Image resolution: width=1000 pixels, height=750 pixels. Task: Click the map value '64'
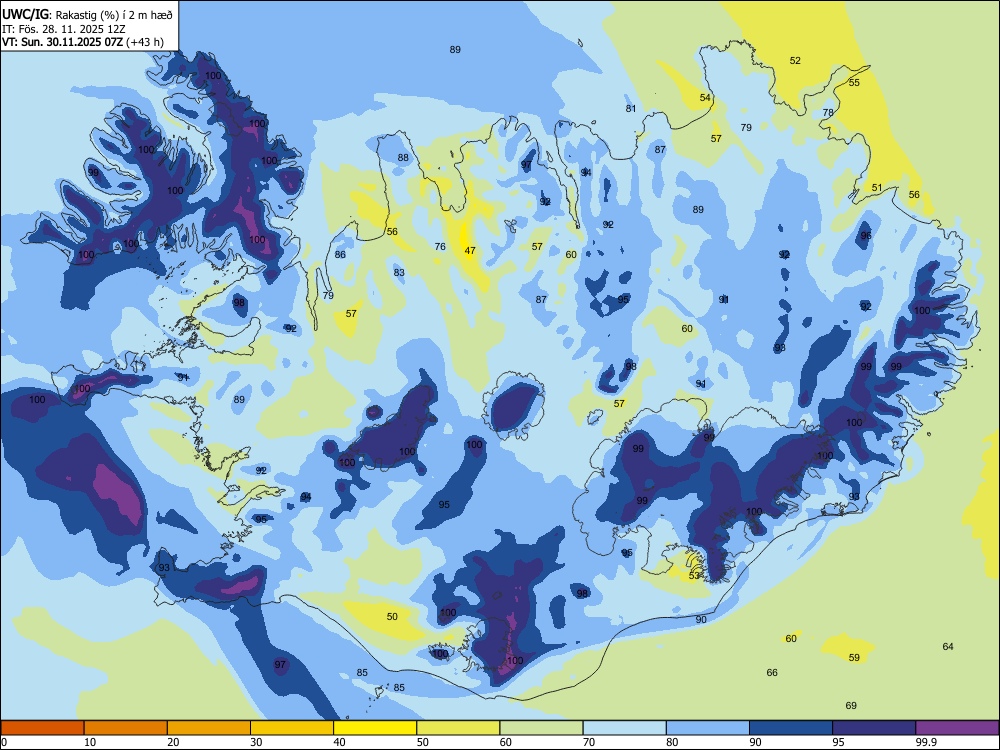click(948, 646)
